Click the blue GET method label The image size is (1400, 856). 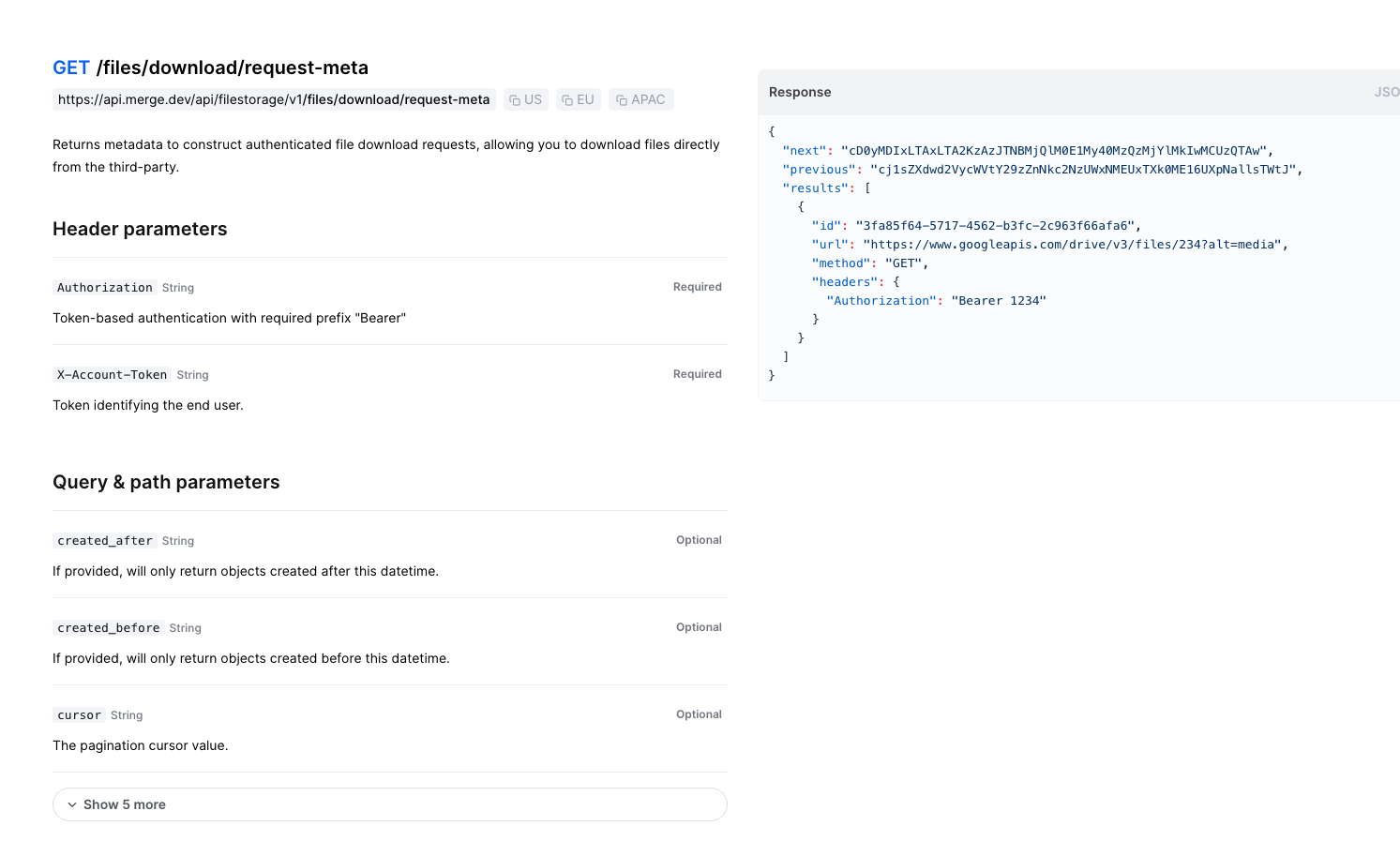pos(71,68)
